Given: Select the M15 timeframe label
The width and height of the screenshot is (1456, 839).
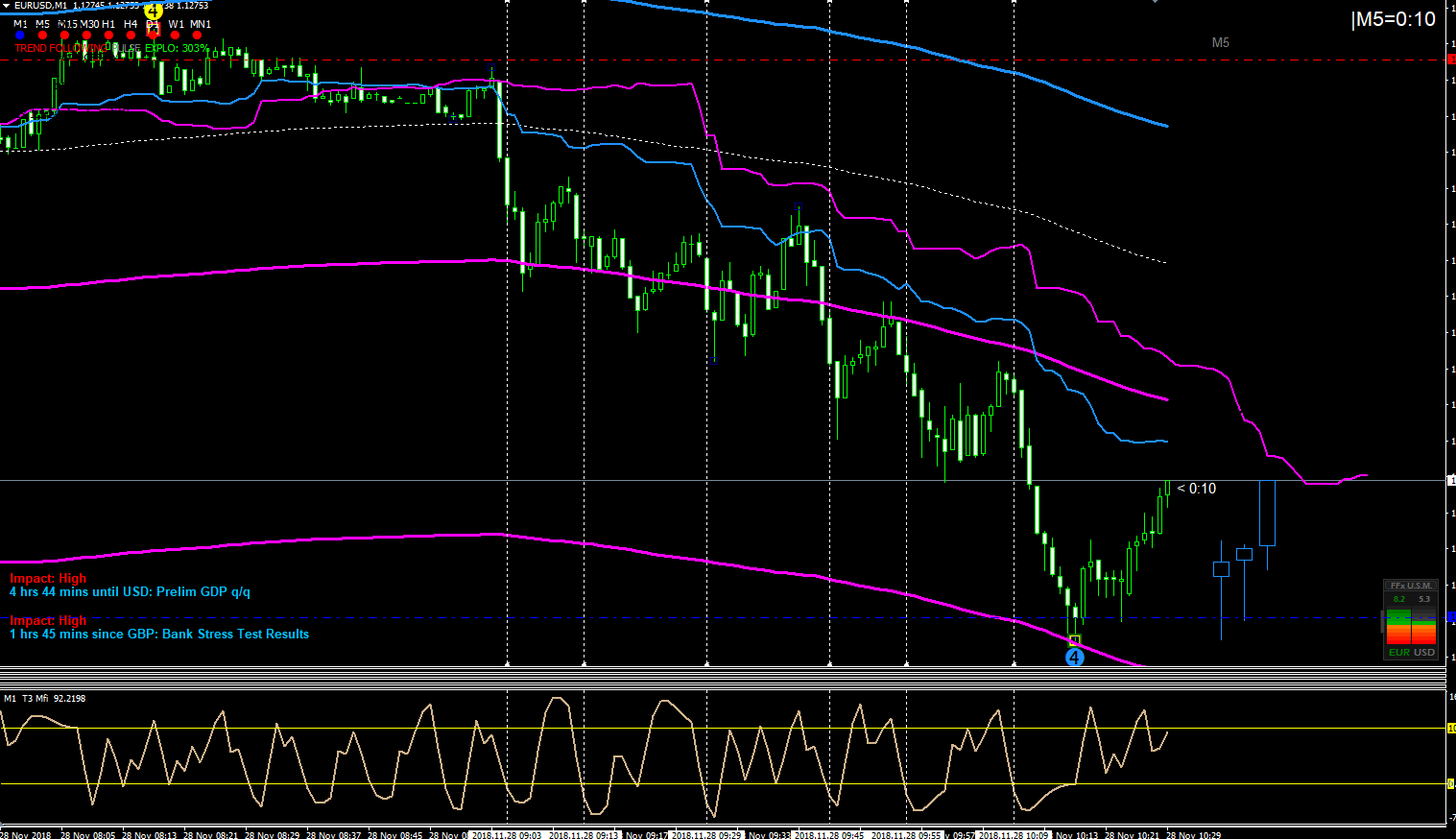Looking at the screenshot, I should click(67, 24).
